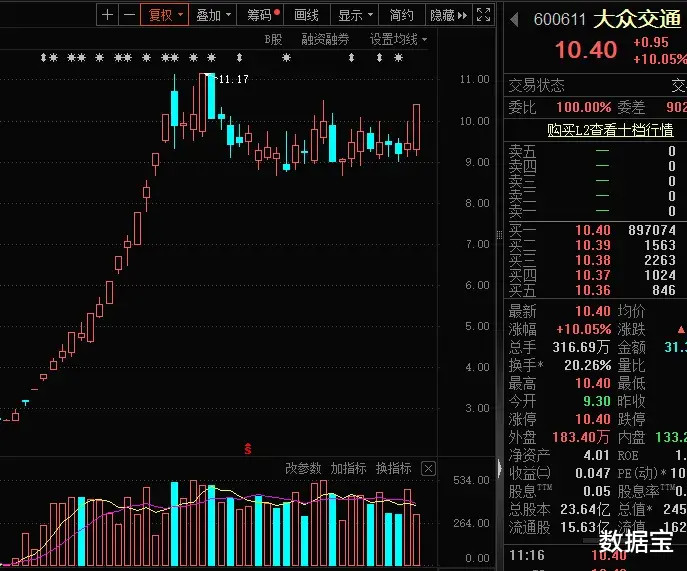Click the 流通股 15.63亿 value
The height and width of the screenshot is (571, 687).
[x=585, y=527]
